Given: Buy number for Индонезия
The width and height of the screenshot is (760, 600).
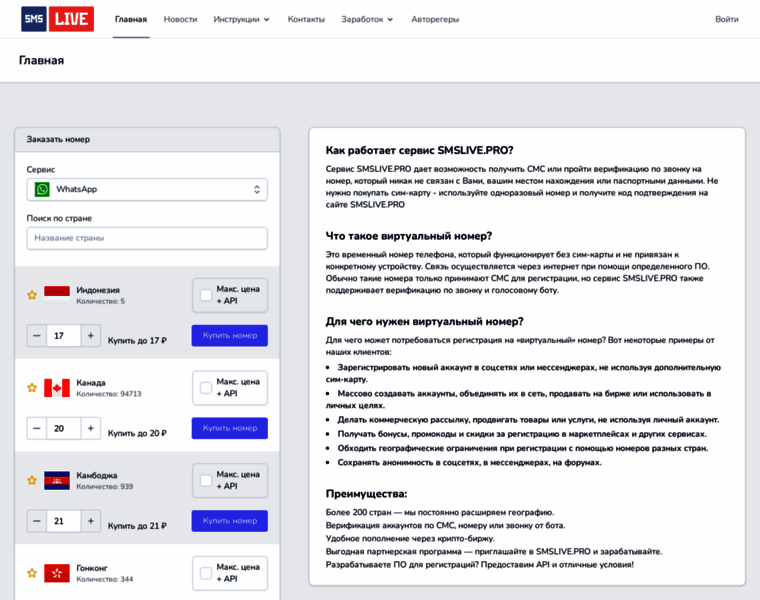Looking at the screenshot, I should [x=230, y=335].
